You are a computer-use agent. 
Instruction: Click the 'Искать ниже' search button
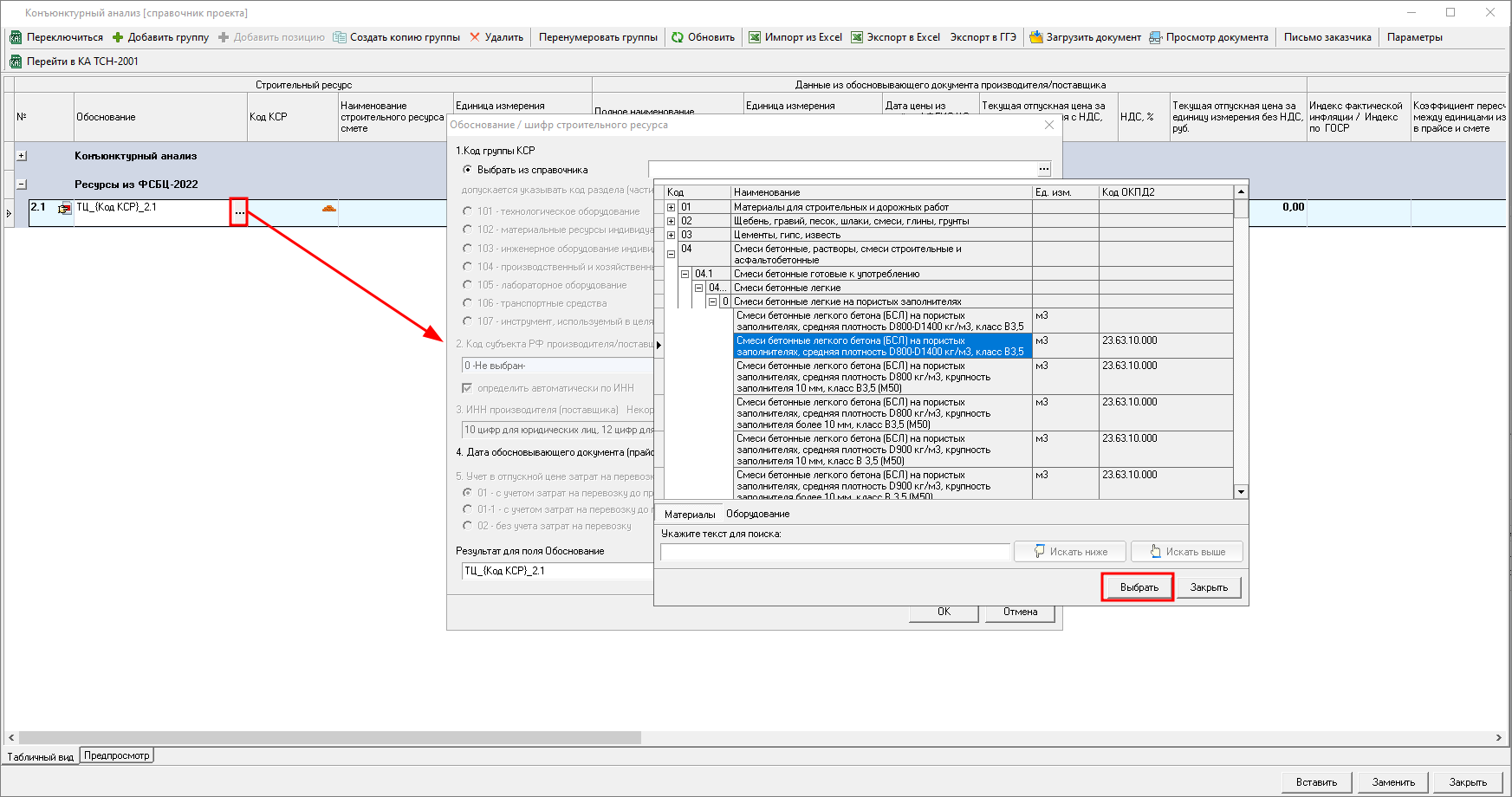tap(1070, 552)
